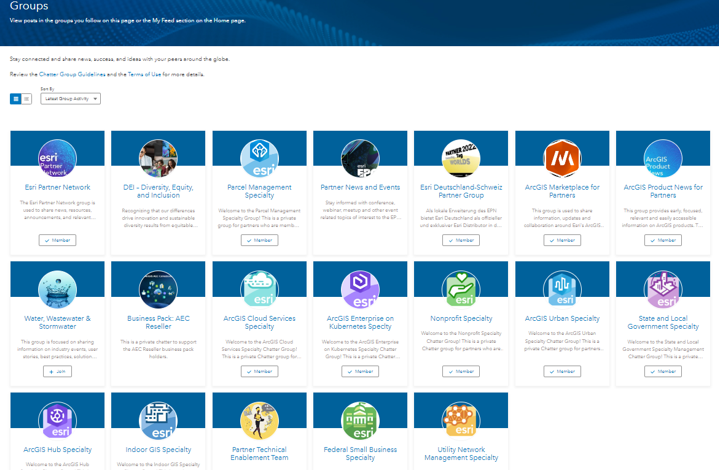This screenshot has height=470, width=719.
Task: Toggle Member status for Esri Partner Network
Action: point(57,240)
